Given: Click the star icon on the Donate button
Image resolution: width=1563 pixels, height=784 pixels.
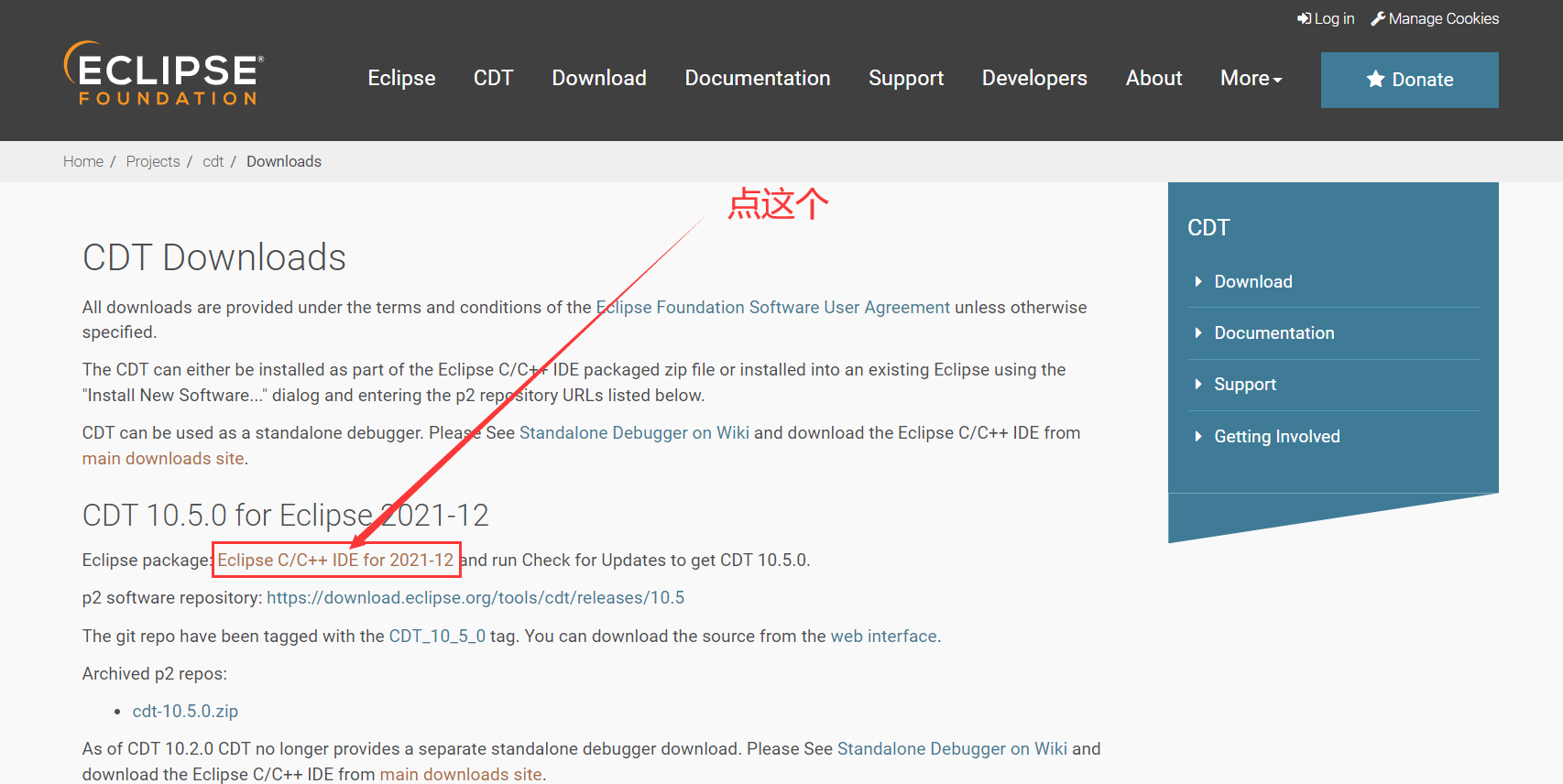Looking at the screenshot, I should pyautogui.click(x=1375, y=80).
